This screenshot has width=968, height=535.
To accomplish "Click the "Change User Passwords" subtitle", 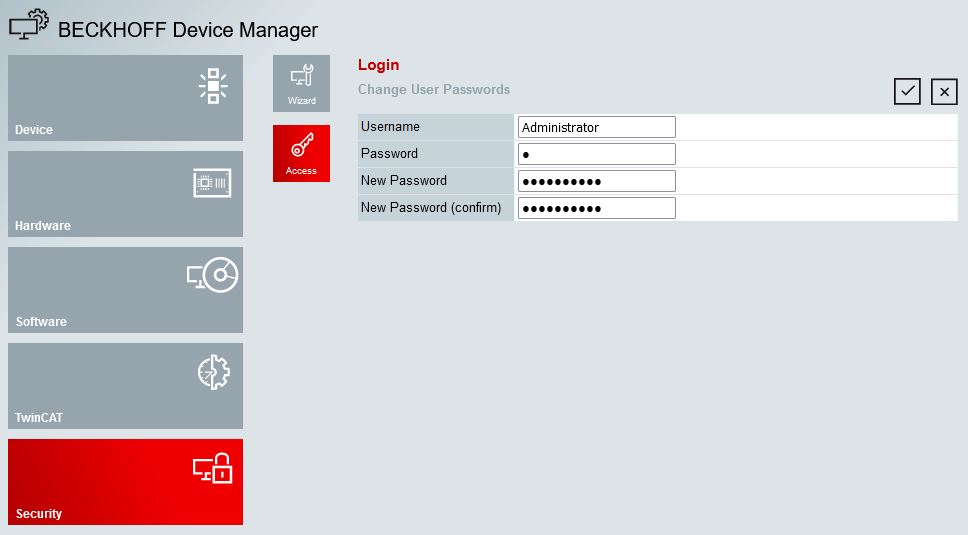I will (434, 89).
